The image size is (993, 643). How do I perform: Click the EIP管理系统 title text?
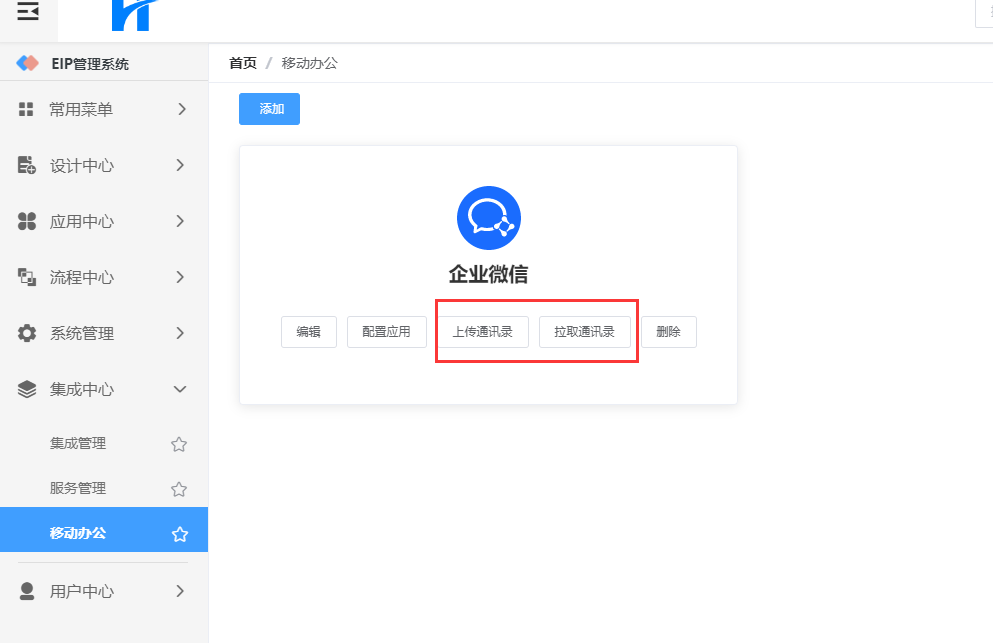pyautogui.click(x=90, y=64)
